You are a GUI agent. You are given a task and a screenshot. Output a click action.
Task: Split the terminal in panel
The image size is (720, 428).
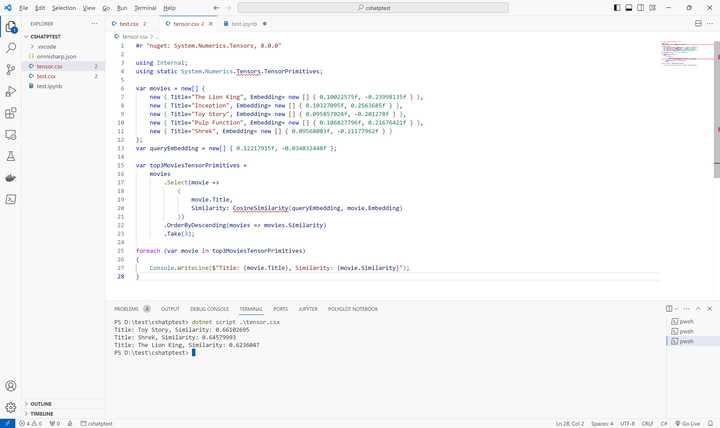[x=669, y=309]
